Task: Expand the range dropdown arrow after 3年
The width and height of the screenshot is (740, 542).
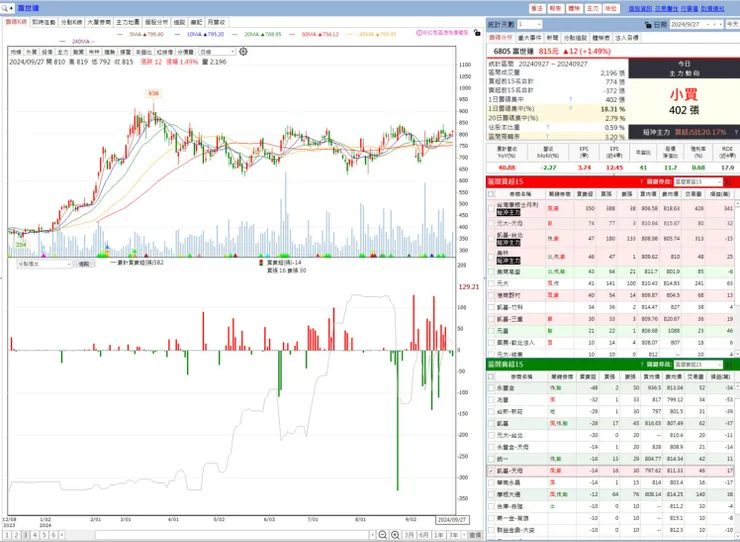Action: pyautogui.click(x=464, y=535)
